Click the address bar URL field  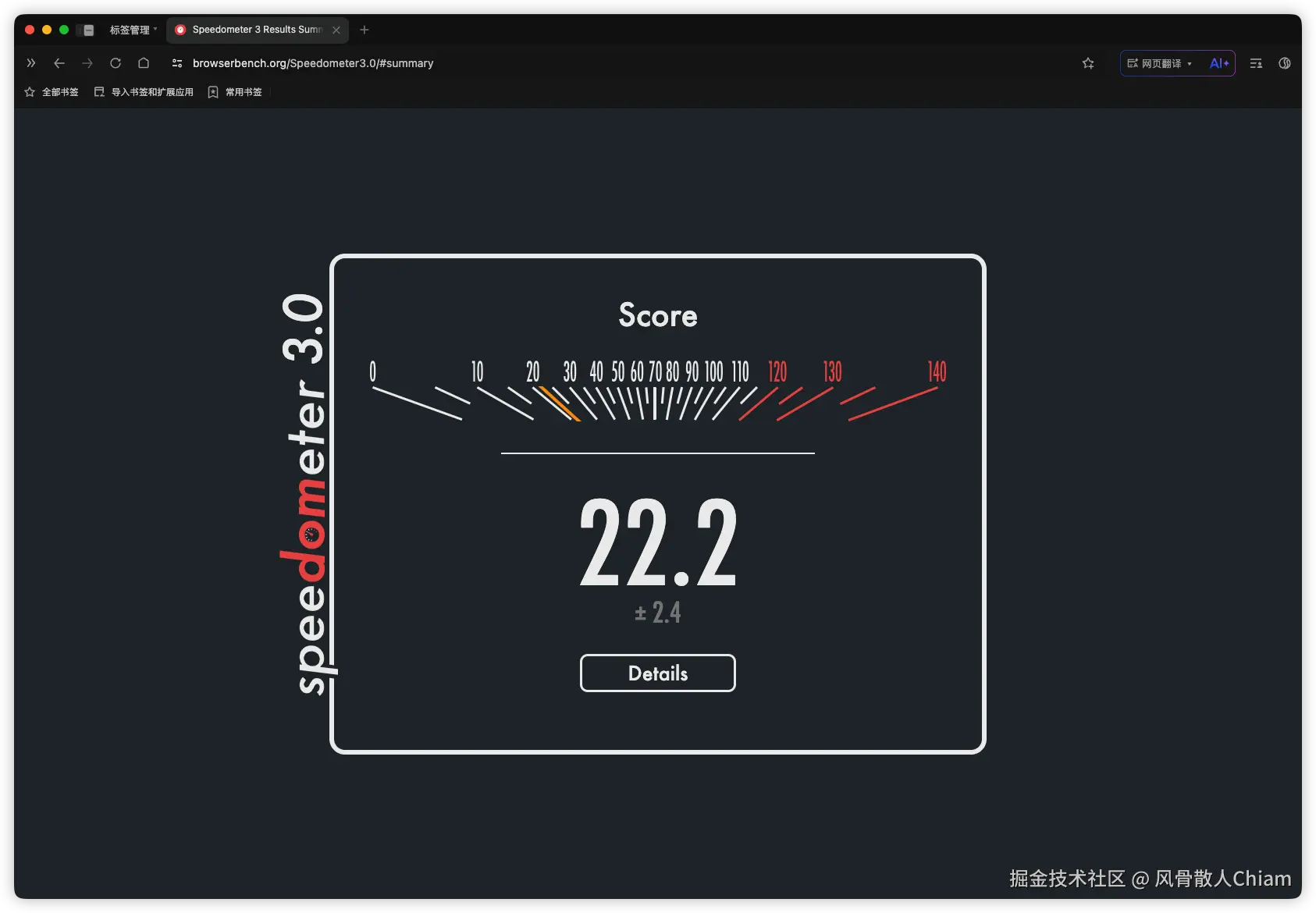pyautogui.click(x=313, y=63)
